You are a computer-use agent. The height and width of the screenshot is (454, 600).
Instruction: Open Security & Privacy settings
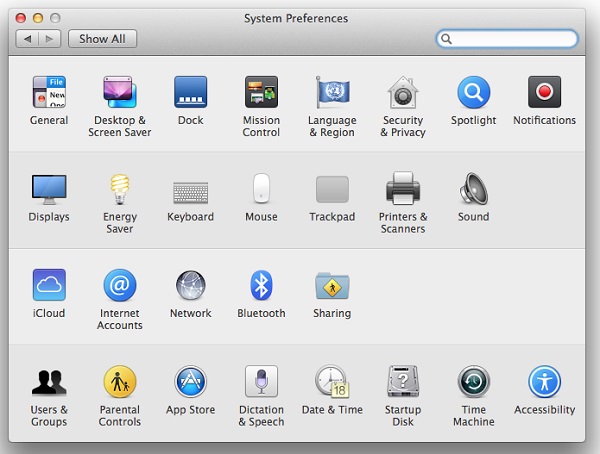(x=403, y=93)
